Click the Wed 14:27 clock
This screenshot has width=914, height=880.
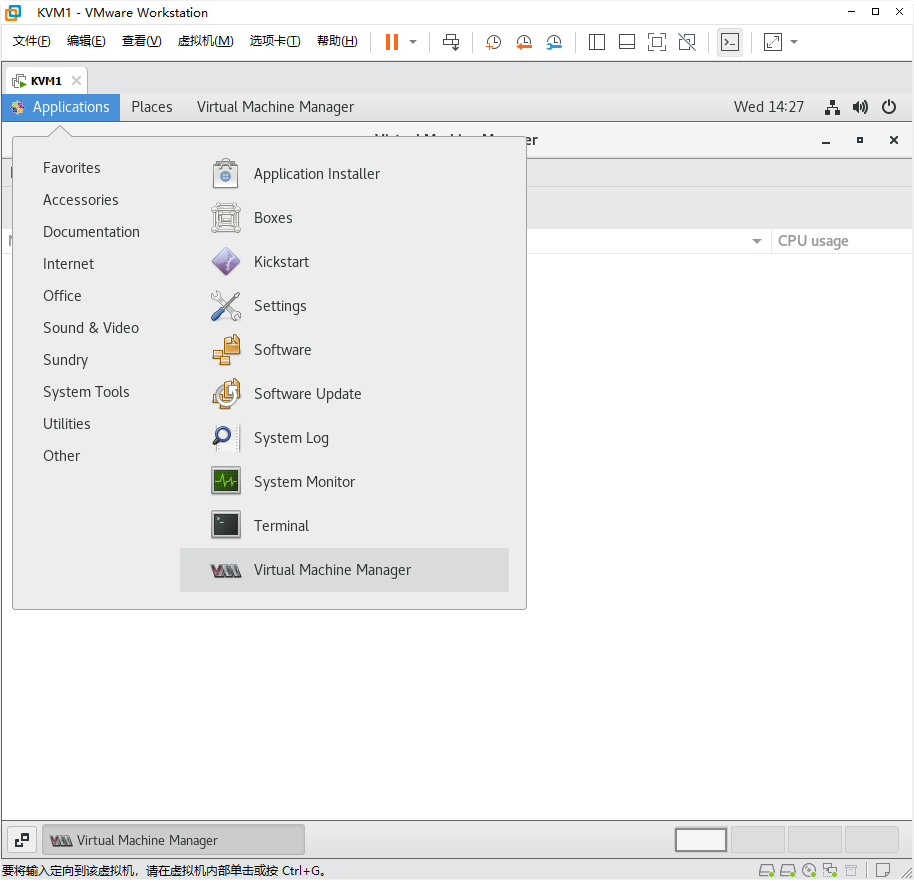(768, 107)
